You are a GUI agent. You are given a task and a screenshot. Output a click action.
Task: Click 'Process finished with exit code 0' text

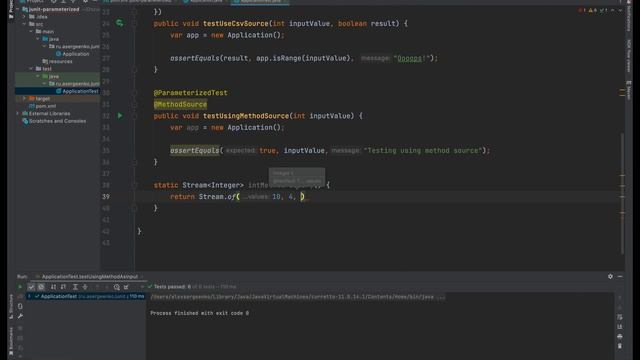coord(200,313)
